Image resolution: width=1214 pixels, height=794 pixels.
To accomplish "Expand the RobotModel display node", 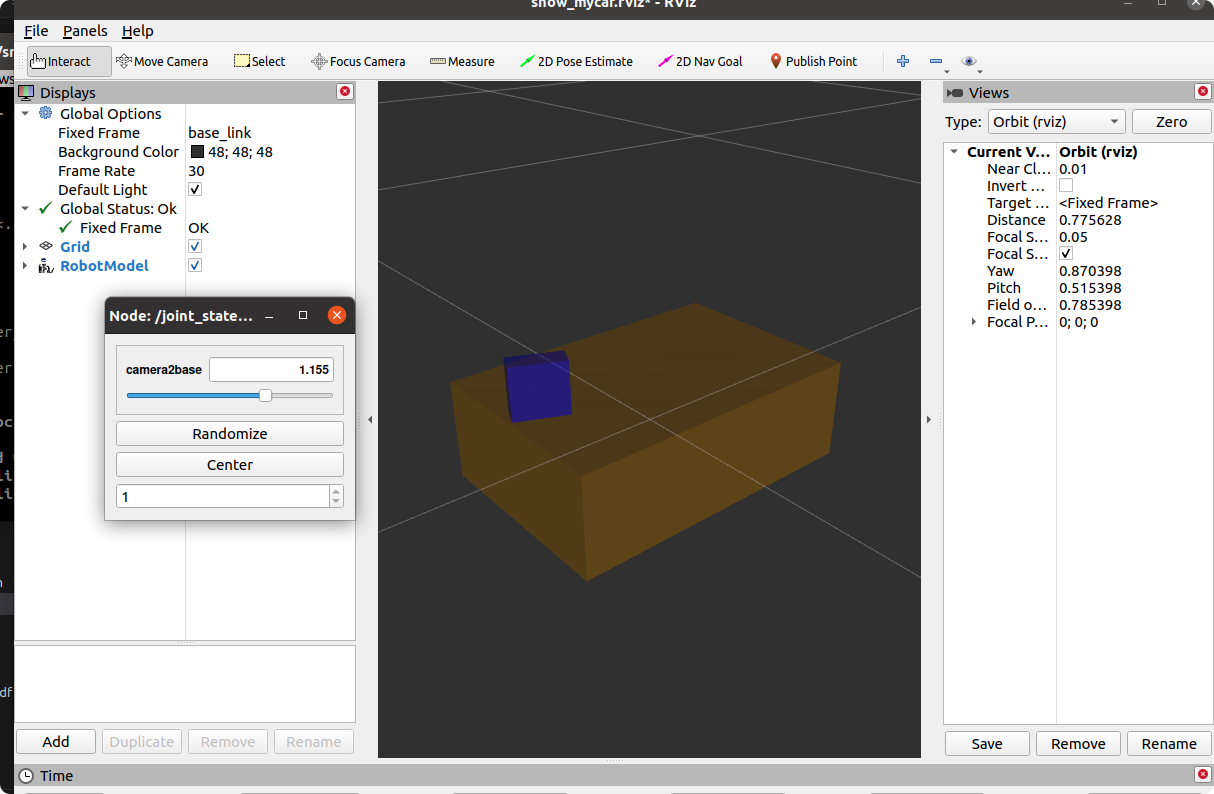I will click(x=26, y=265).
